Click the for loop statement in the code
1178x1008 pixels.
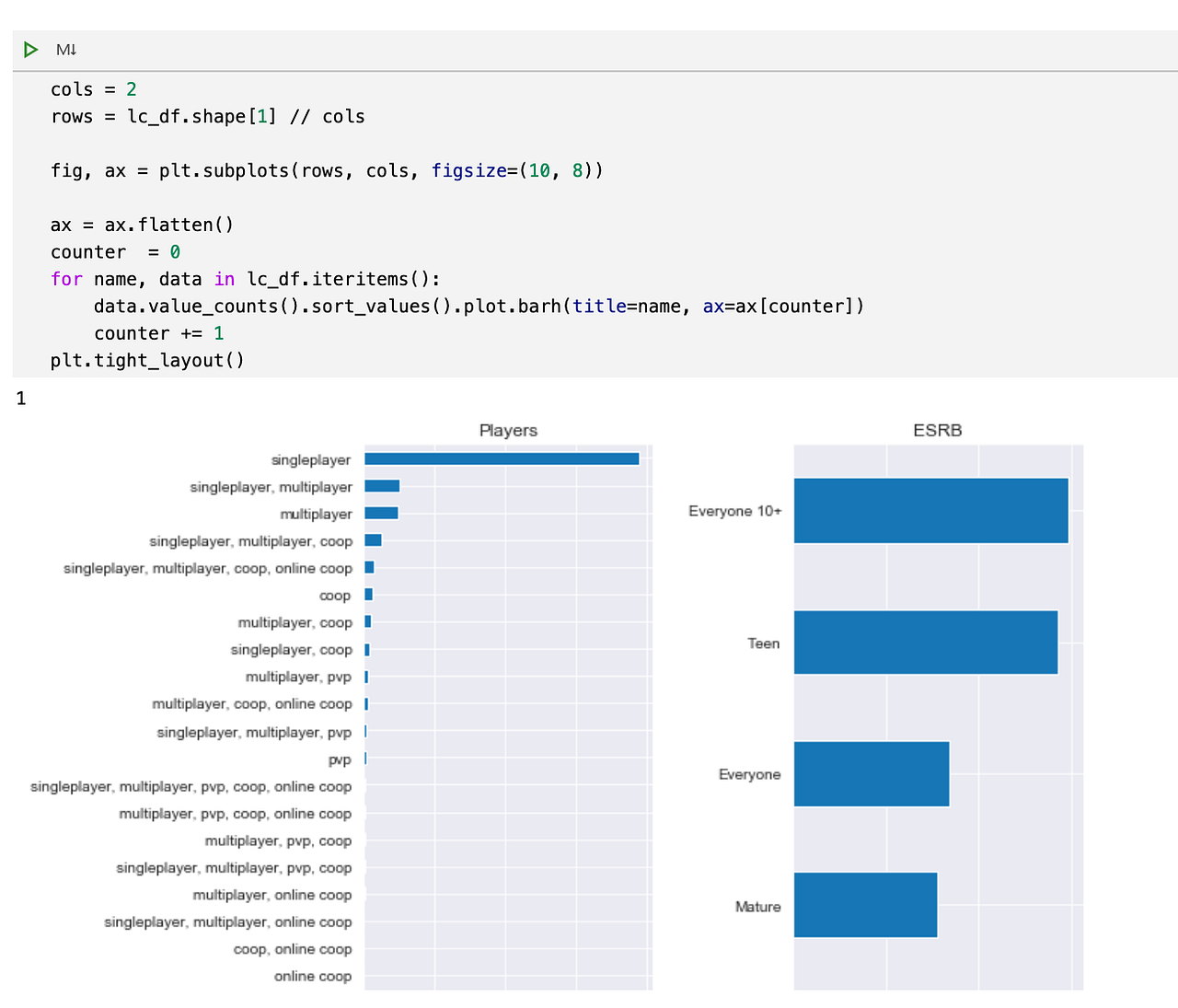coord(66,278)
